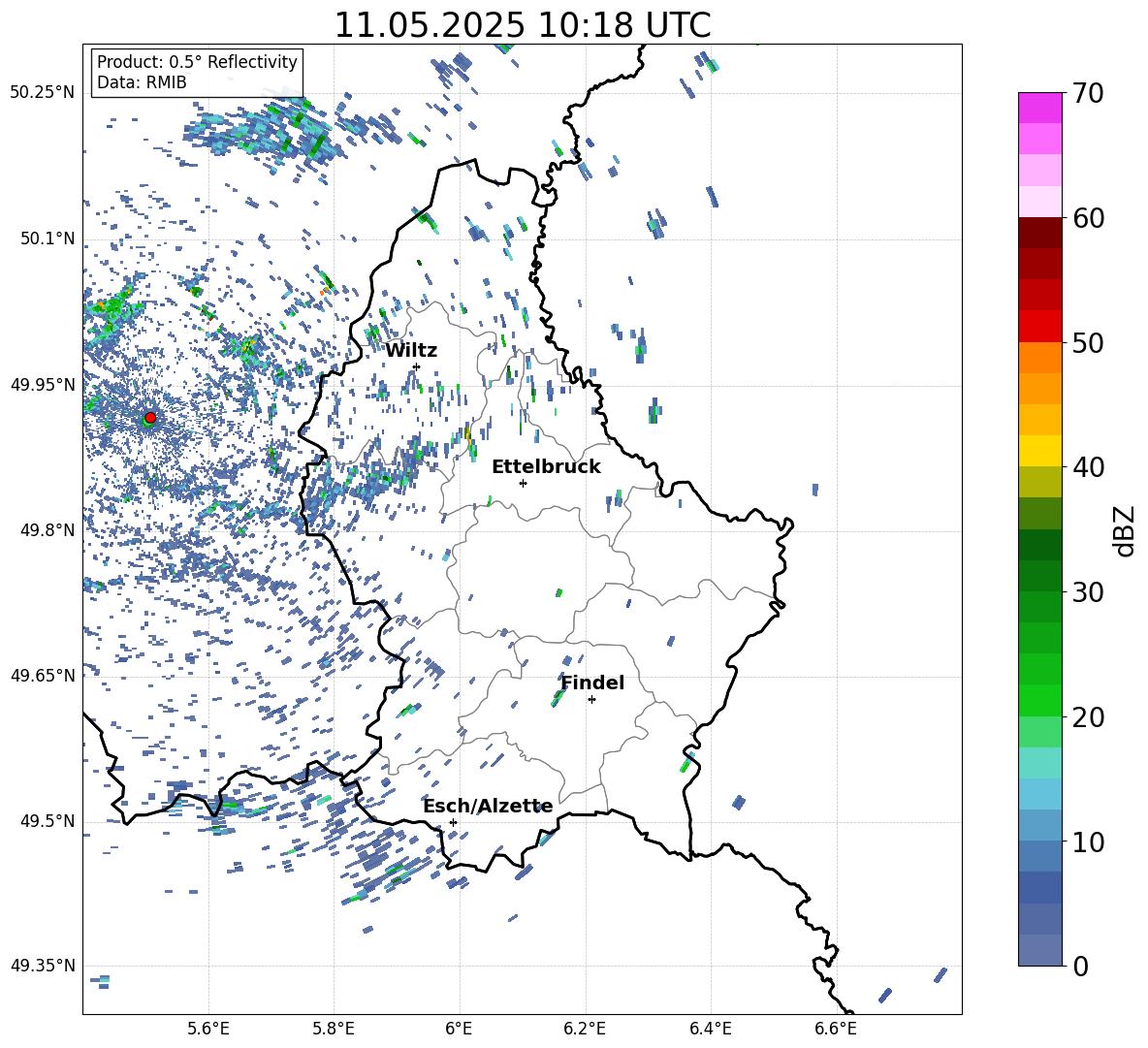Screen dimensions: 1148x1048
Task: Click the red radar site marker
Action: point(150,417)
